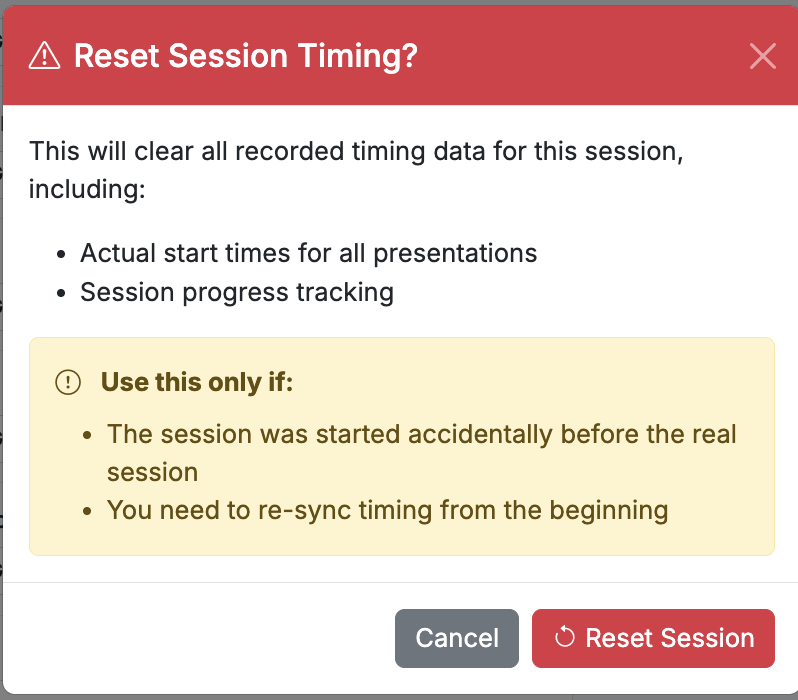Click the warning triangle icon in header
Screen dimensions: 798x700
tap(44, 55)
